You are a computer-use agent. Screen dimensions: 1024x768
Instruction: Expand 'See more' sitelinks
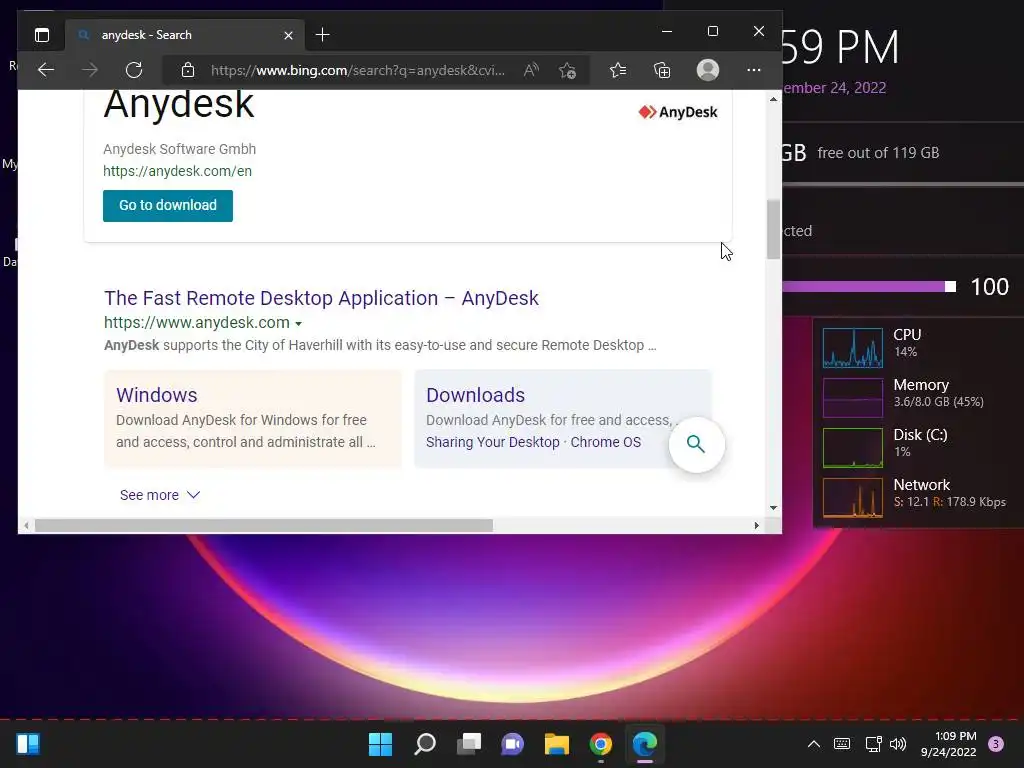click(160, 495)
